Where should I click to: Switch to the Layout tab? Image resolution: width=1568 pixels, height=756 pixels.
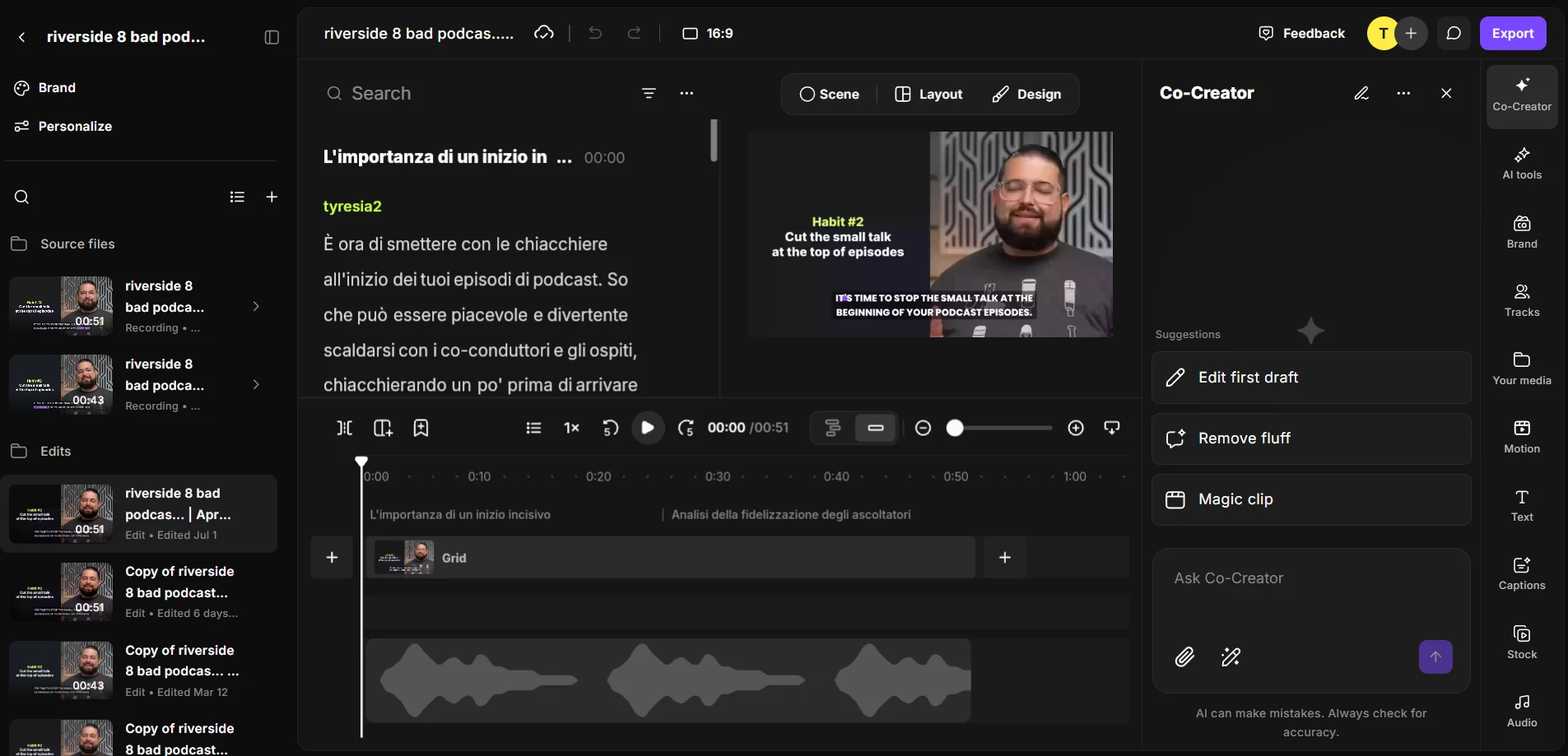pos(928,95)
